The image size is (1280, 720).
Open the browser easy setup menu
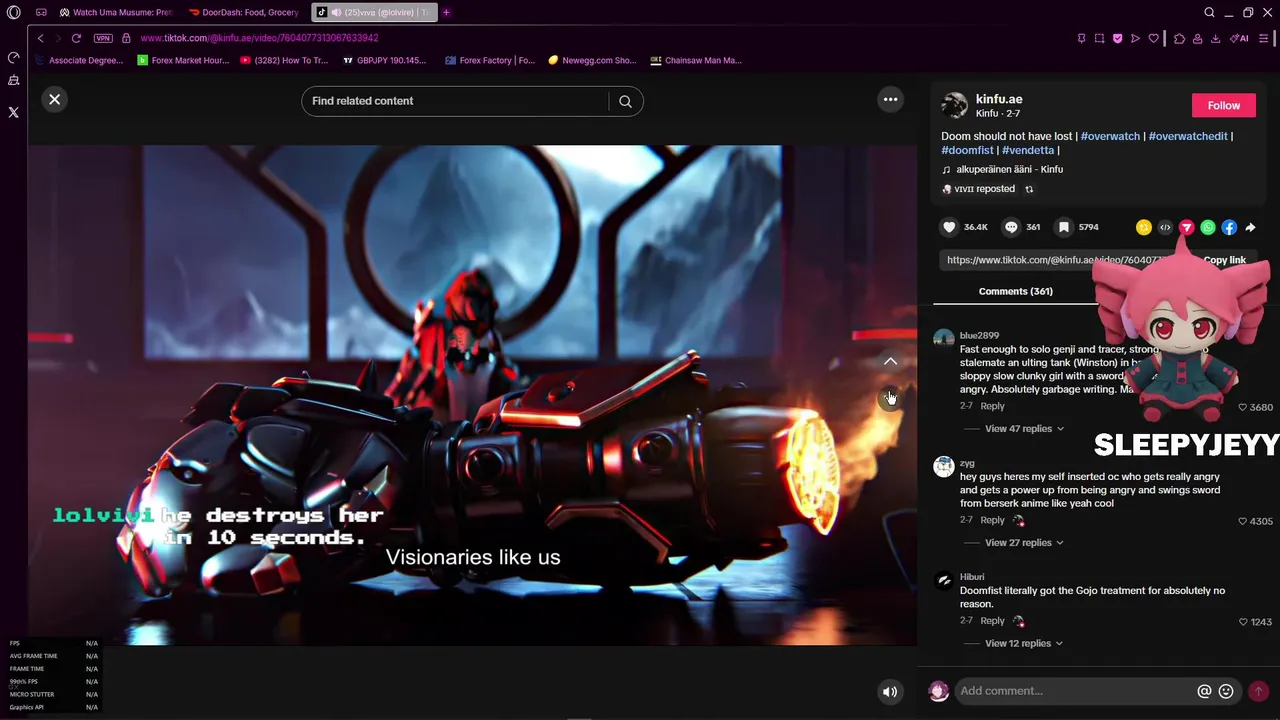coord(1264,38)
